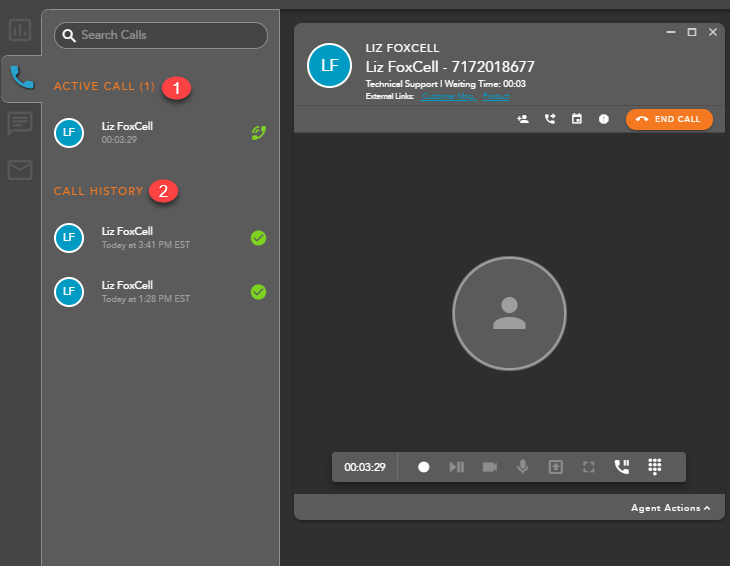The width and height of the screenshot is (730, 566).
Task: Open the Product external link
Action: click(497, 96)
